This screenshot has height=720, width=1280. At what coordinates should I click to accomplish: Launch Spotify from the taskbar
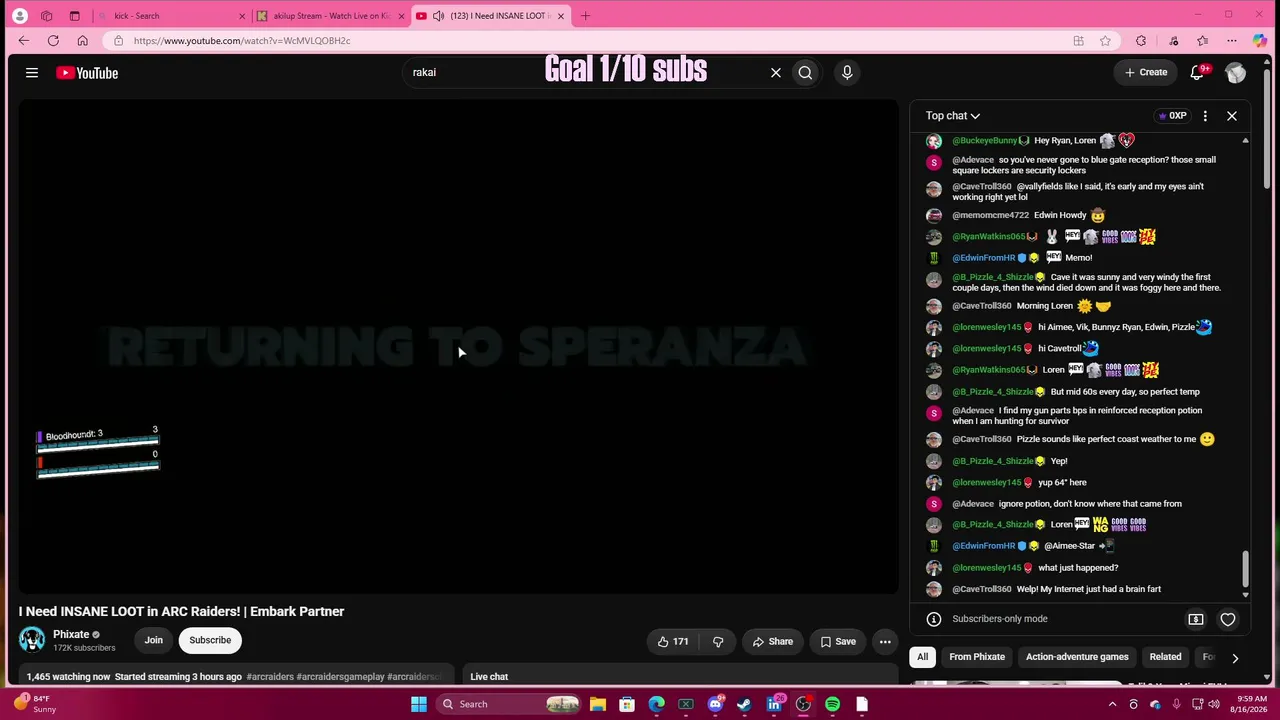point(832,704)
